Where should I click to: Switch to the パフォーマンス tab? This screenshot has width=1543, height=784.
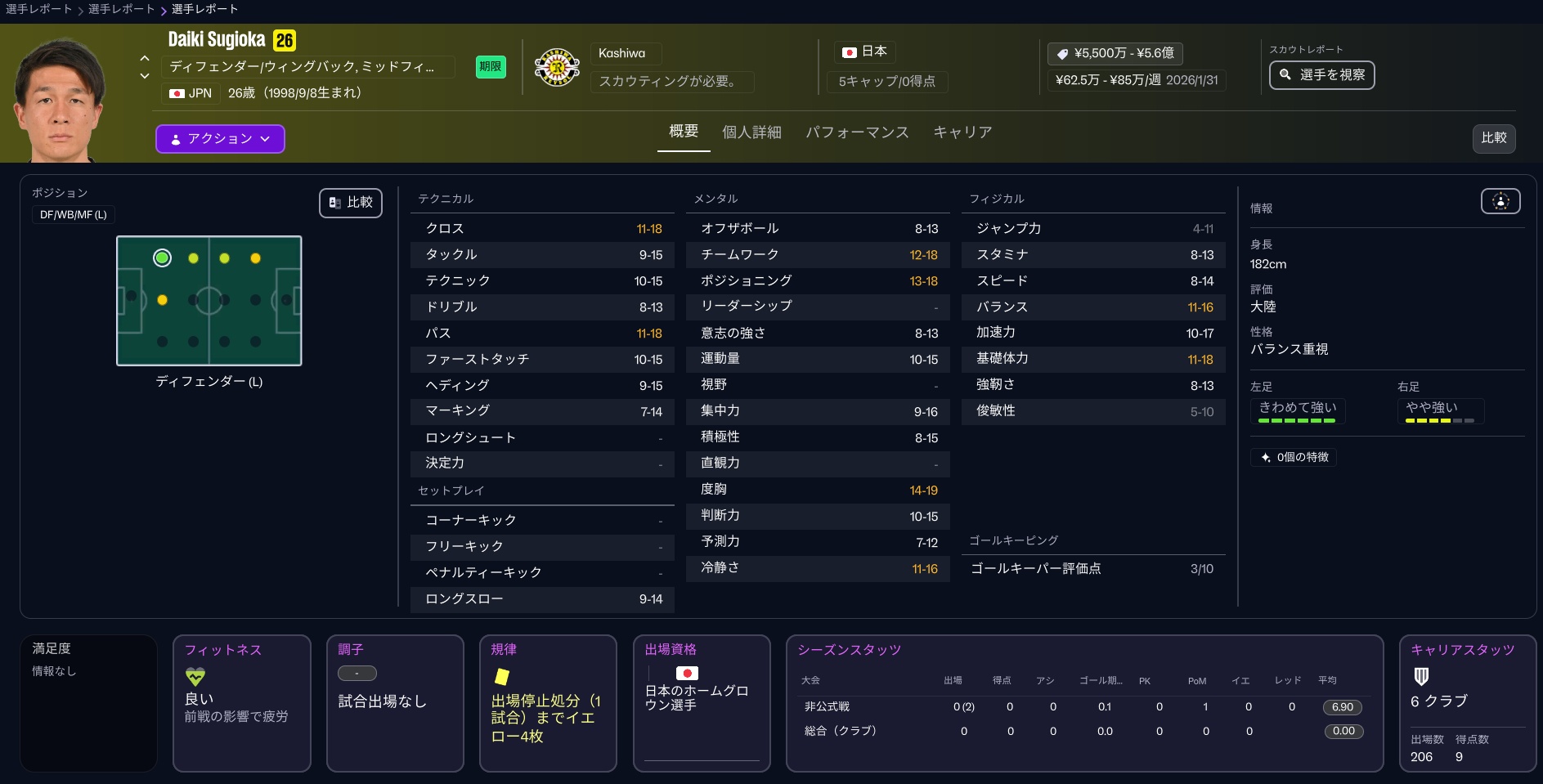click(x=856, y=132)
